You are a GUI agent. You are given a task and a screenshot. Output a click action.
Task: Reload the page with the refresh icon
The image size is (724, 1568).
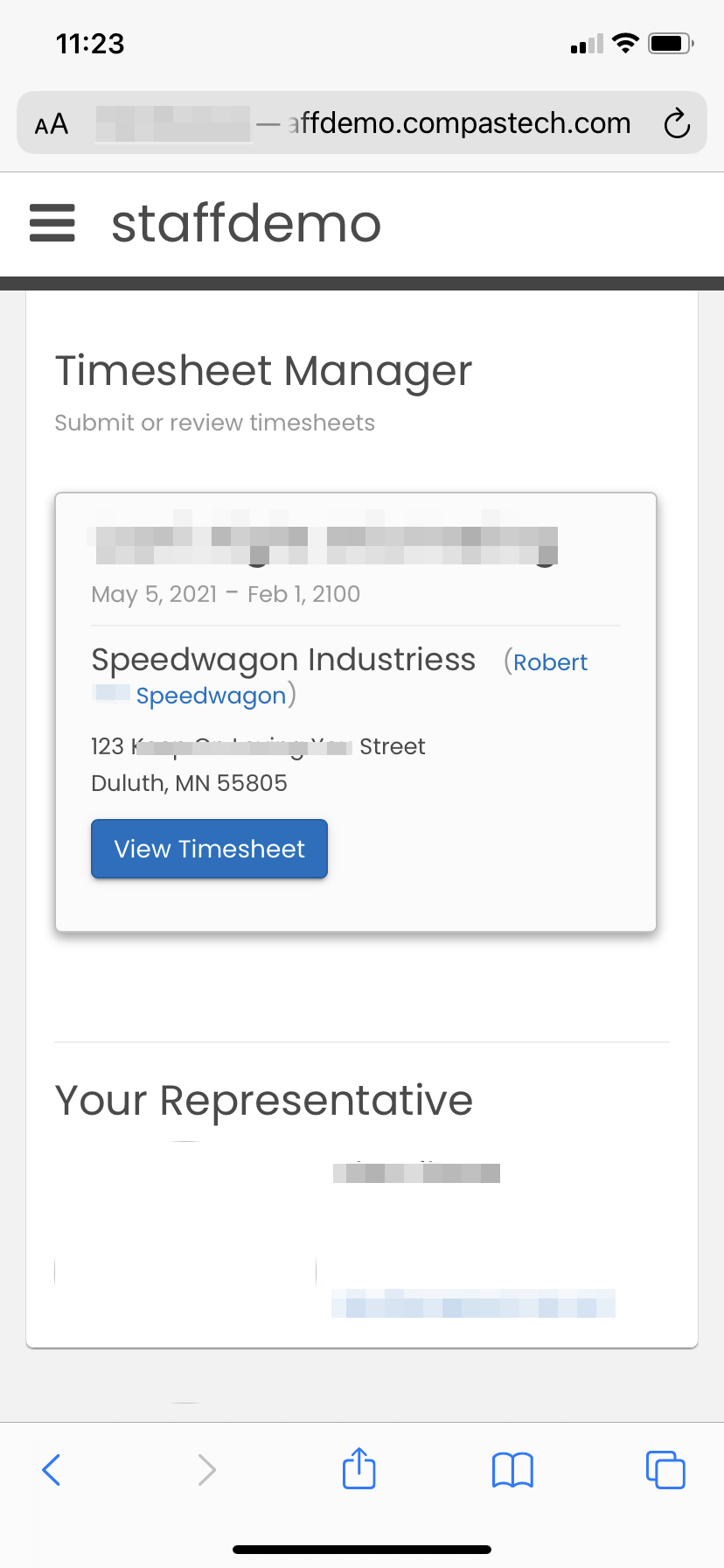point(678,123)
